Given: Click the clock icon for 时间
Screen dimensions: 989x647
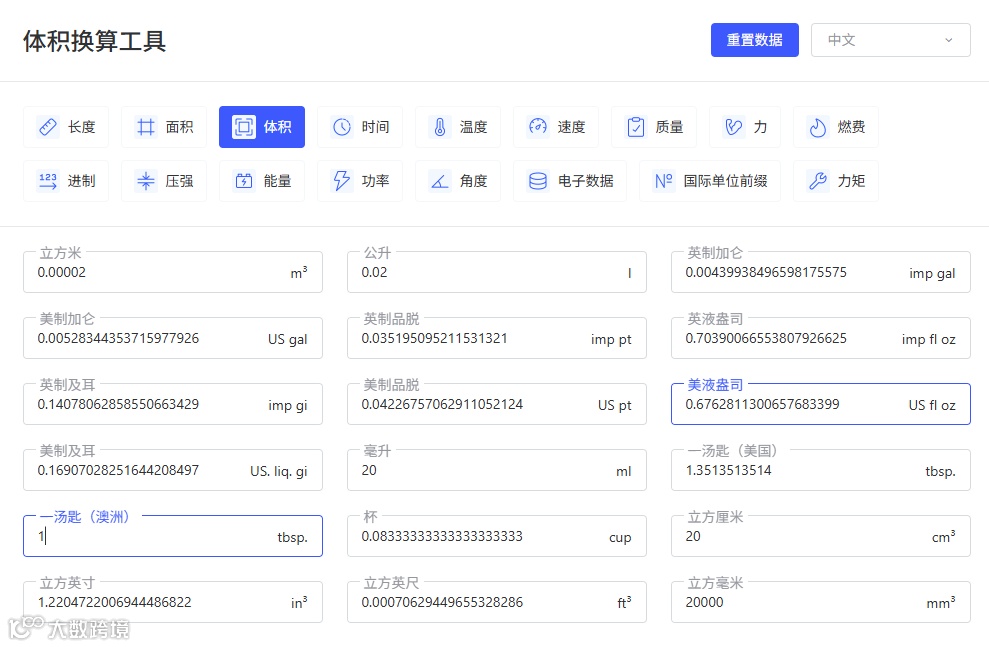Looking at the screenshot, I should point(342,127).
